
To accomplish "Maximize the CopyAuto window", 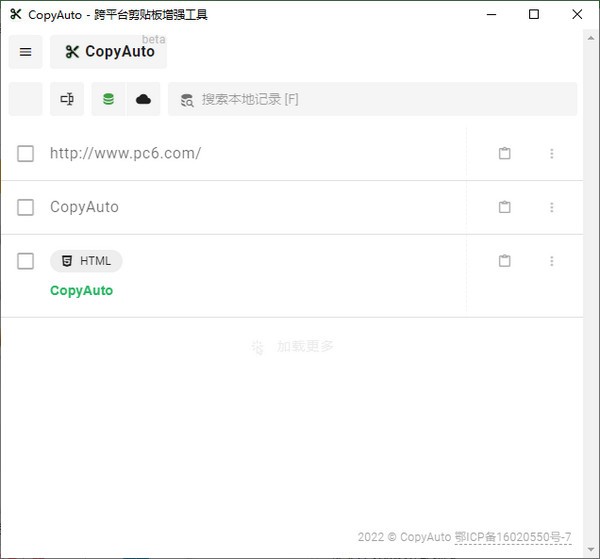I will pos(534,15).
